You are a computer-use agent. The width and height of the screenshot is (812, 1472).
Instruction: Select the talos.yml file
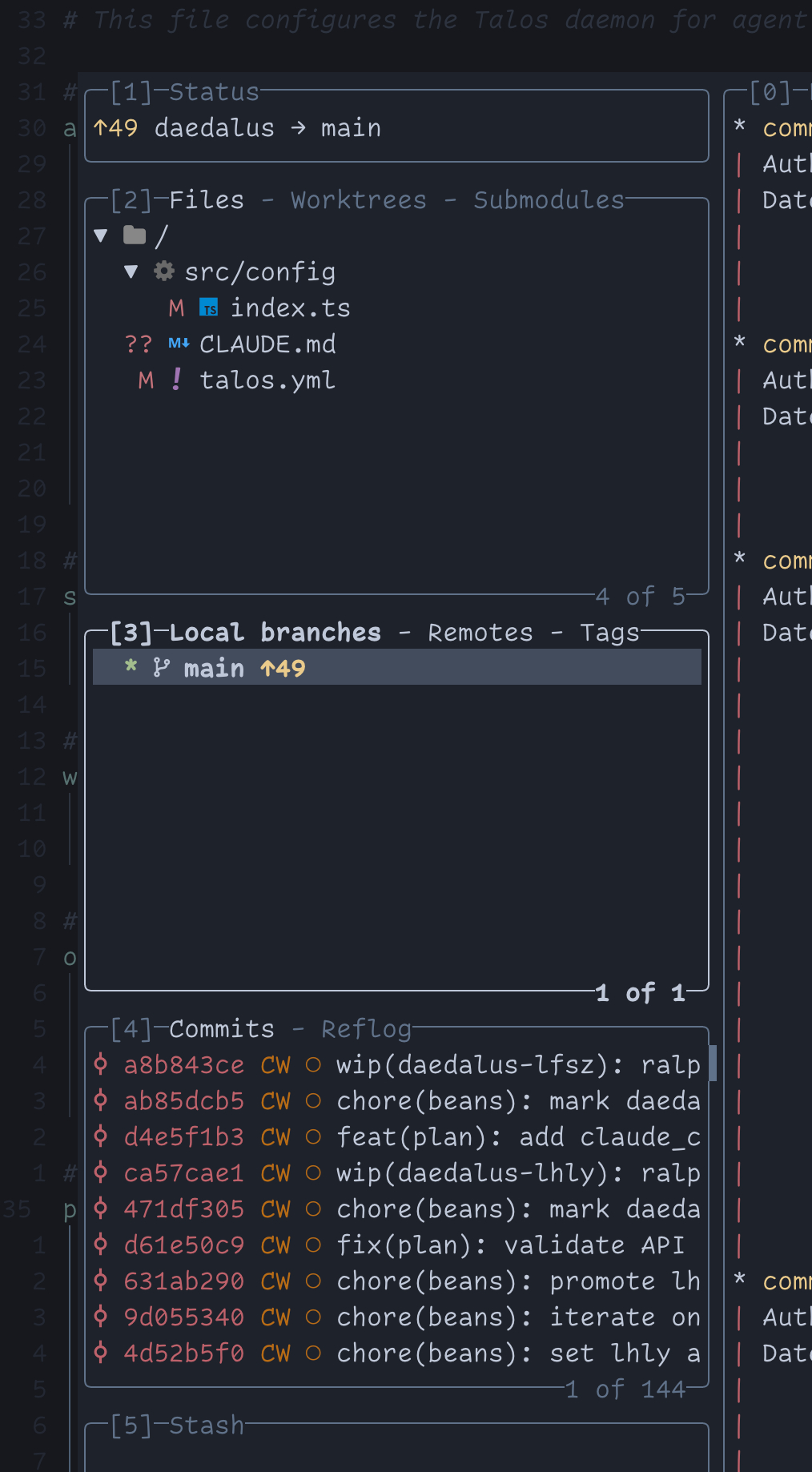pos(267,380)
